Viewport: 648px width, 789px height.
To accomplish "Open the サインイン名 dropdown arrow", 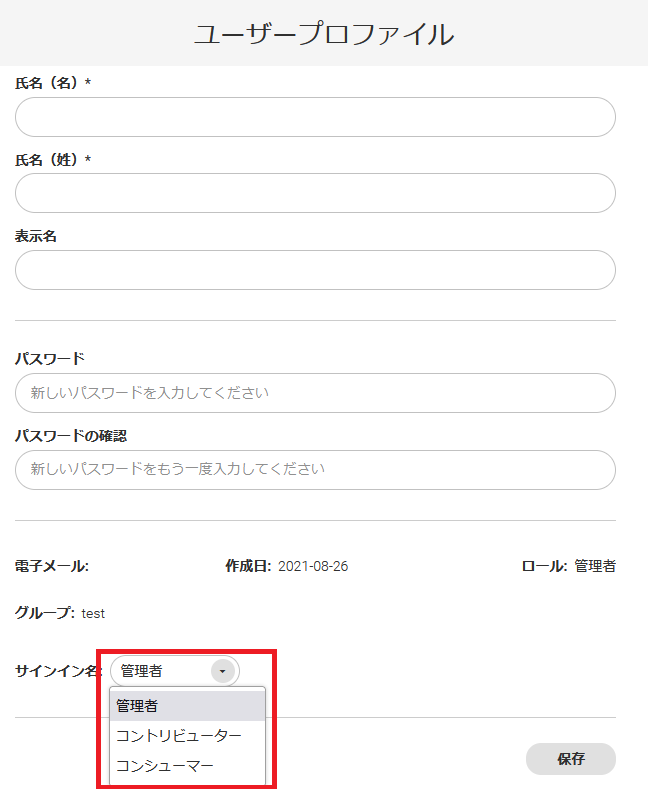I will [x=223, y=671].
